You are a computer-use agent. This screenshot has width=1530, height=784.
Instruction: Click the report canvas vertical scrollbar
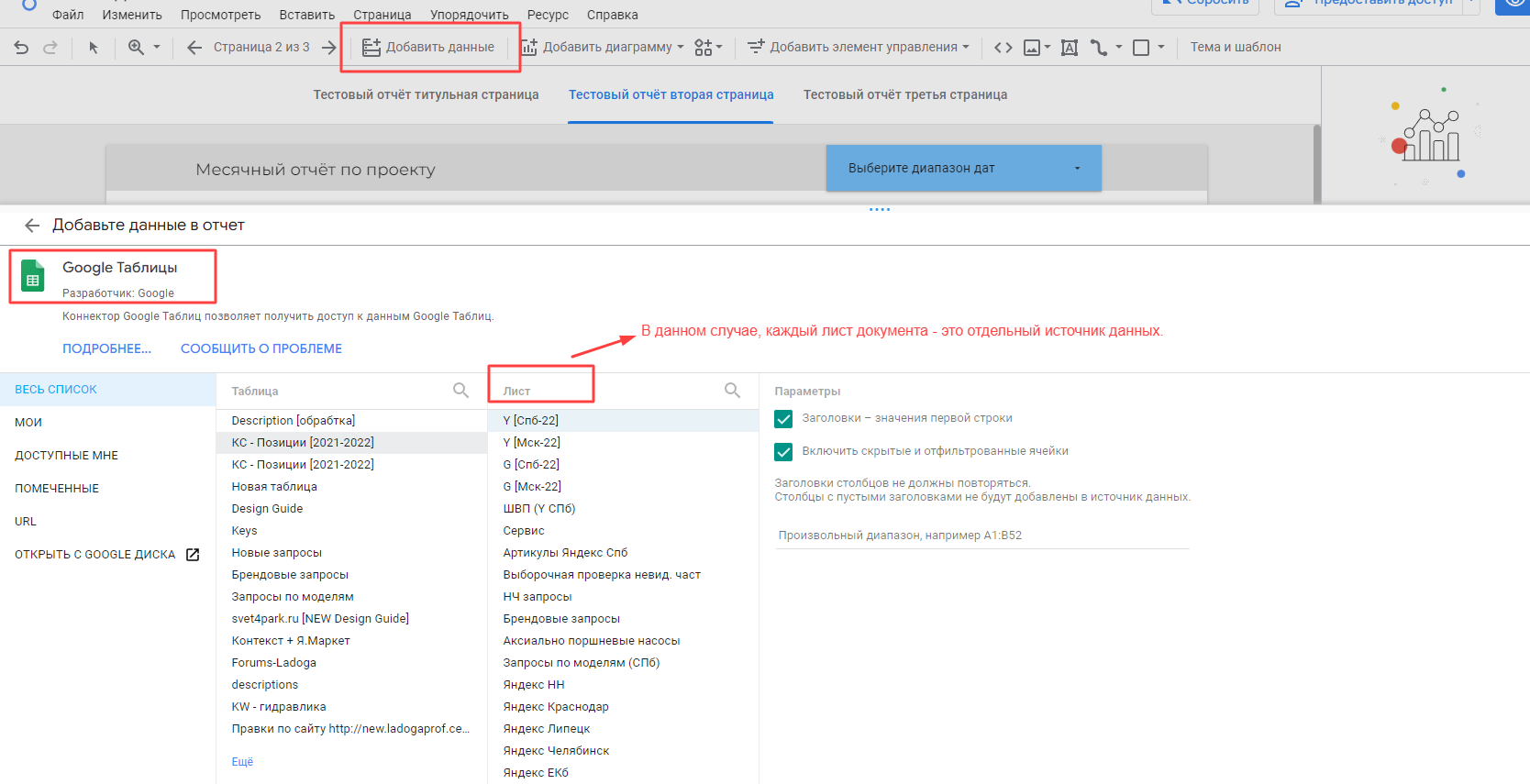click(1317, 164)
